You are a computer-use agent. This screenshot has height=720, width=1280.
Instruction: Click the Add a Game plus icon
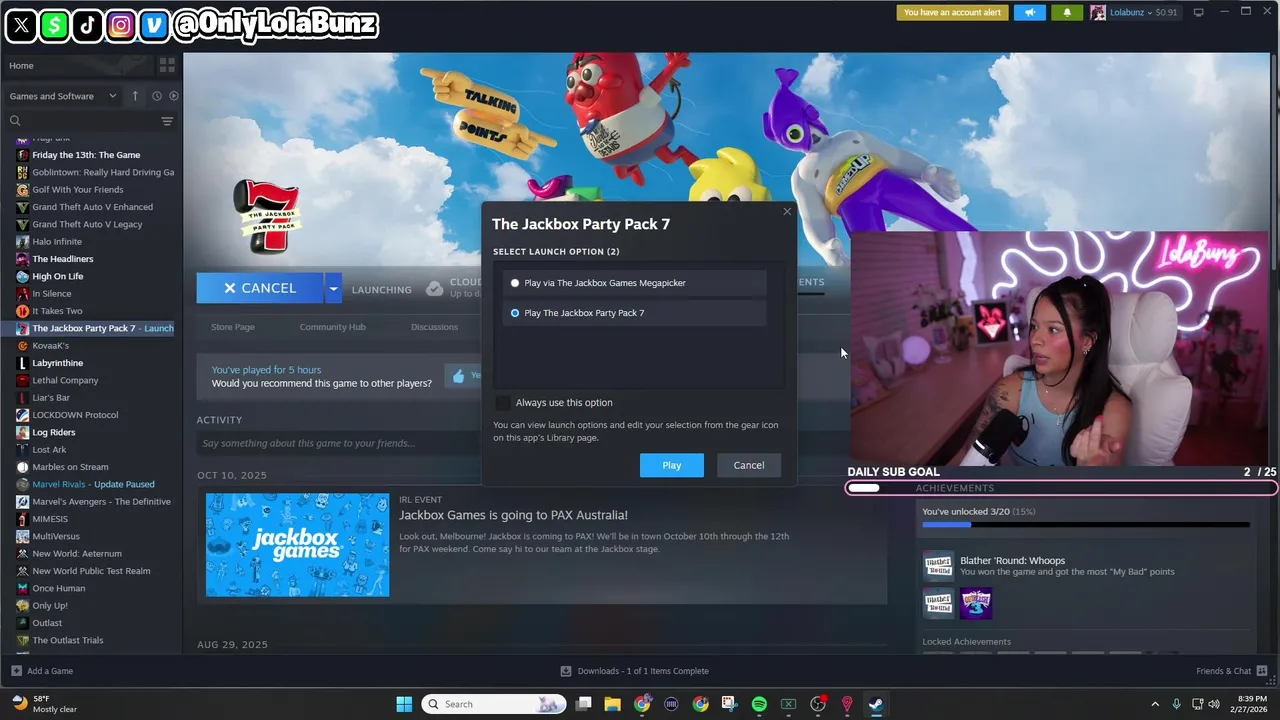point(16,671)
